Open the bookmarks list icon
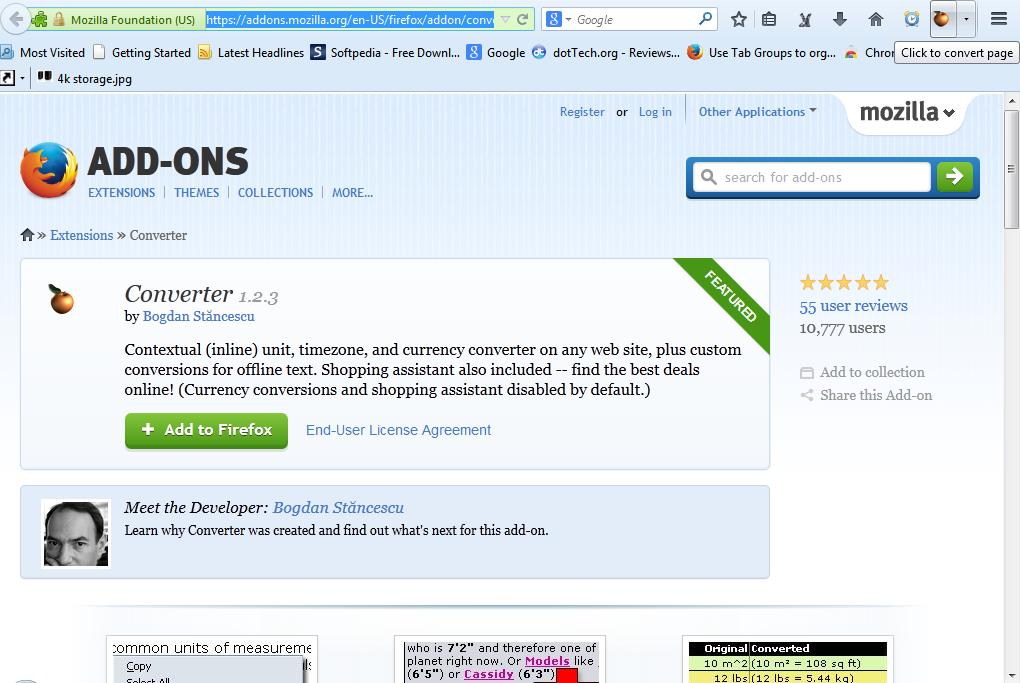 (x=769, y=19)
